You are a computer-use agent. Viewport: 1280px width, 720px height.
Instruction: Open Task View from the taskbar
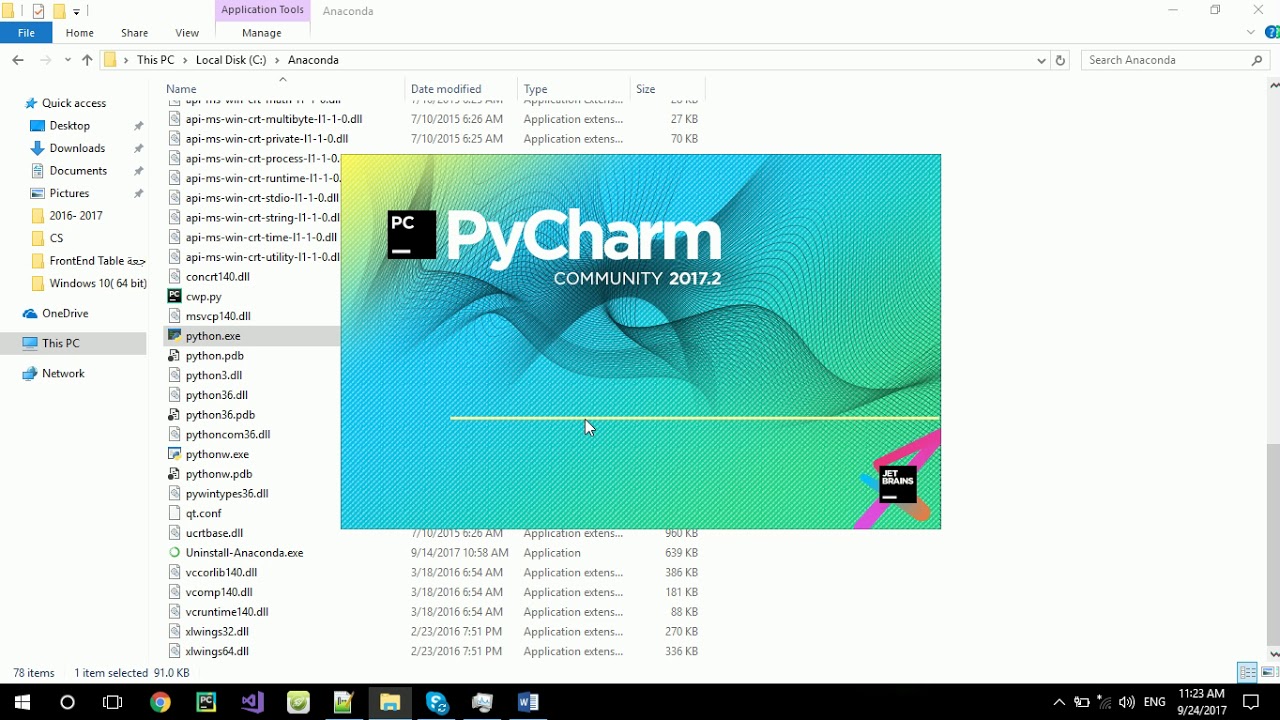pyautogui.click(x=113, y=703)
